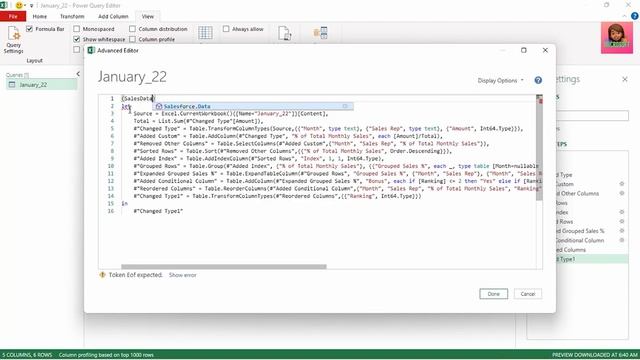Click 'PREVIEW DOWNLOADED AT 6:40 AM' status text
The height and width of the screenshot is (360, 640).
(595, 355)
